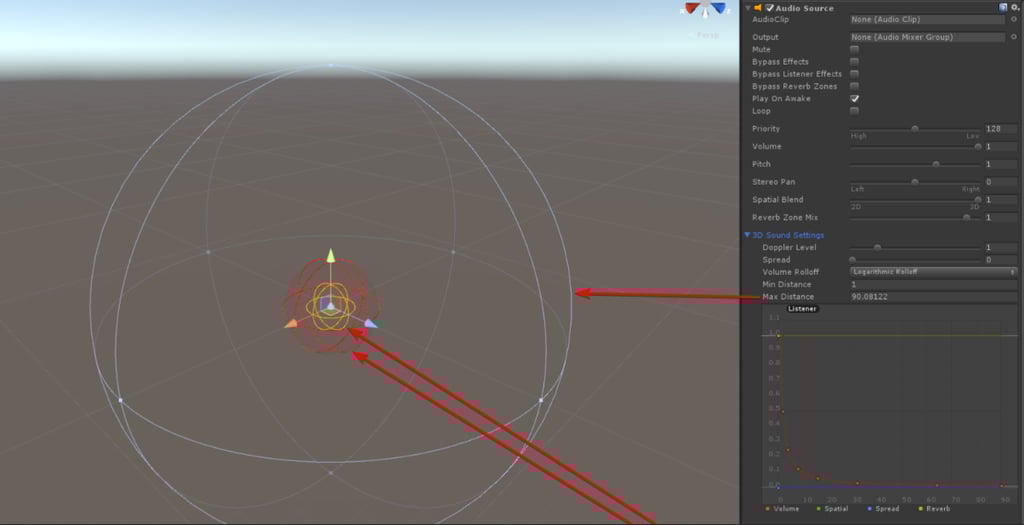Enable Bypass Reverb Zones checkbox
Viewport: 1024px width, 525px height.
(854, 86)
